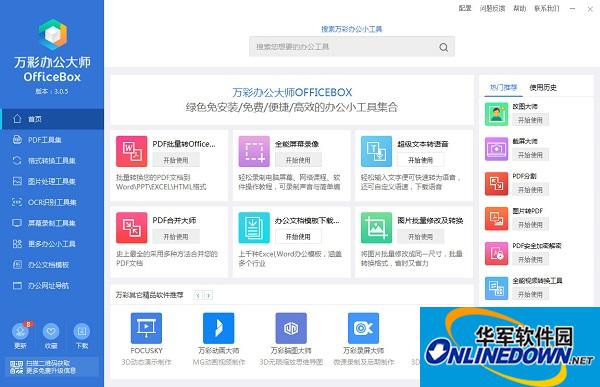600x387 pixels.
Task: Start using 超级文本转语音 tool
Action: (x=421, y=160)
